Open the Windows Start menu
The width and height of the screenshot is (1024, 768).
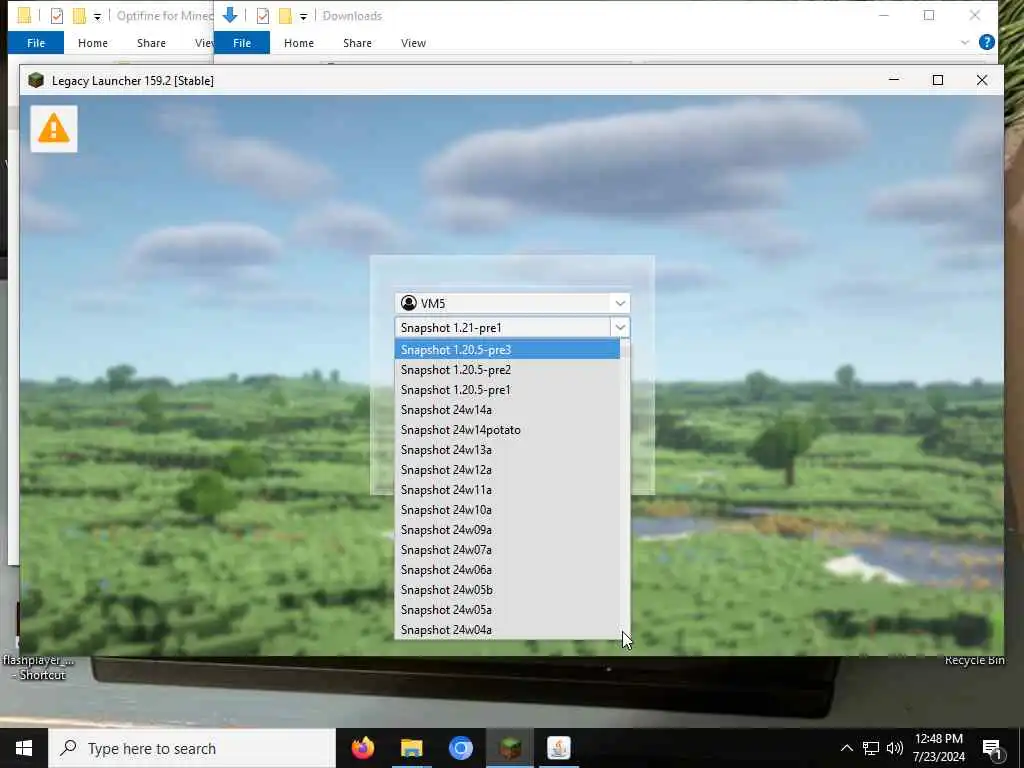[24, 748]
